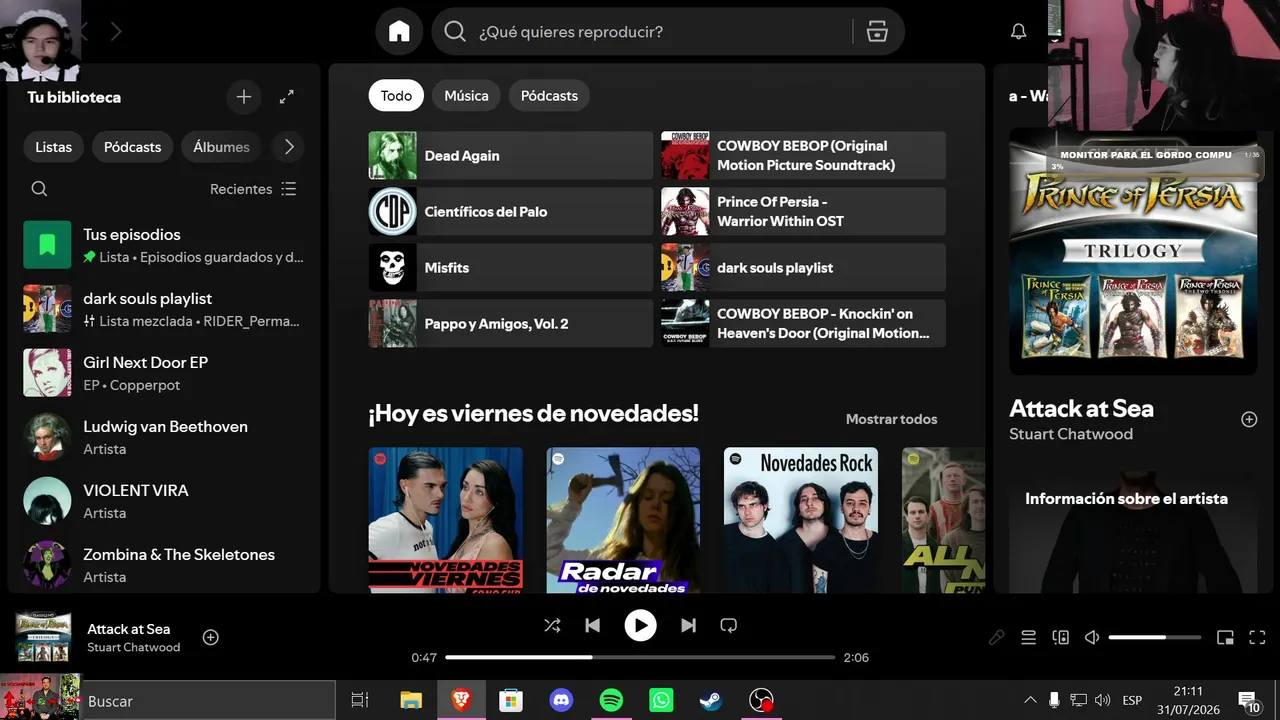Image resolution: width=1280 pixels, height=720 pixels.
Task: Open Prince Of Persia Warrior Within OST tile
Action: pyautogui.click(x=803, y=212)
